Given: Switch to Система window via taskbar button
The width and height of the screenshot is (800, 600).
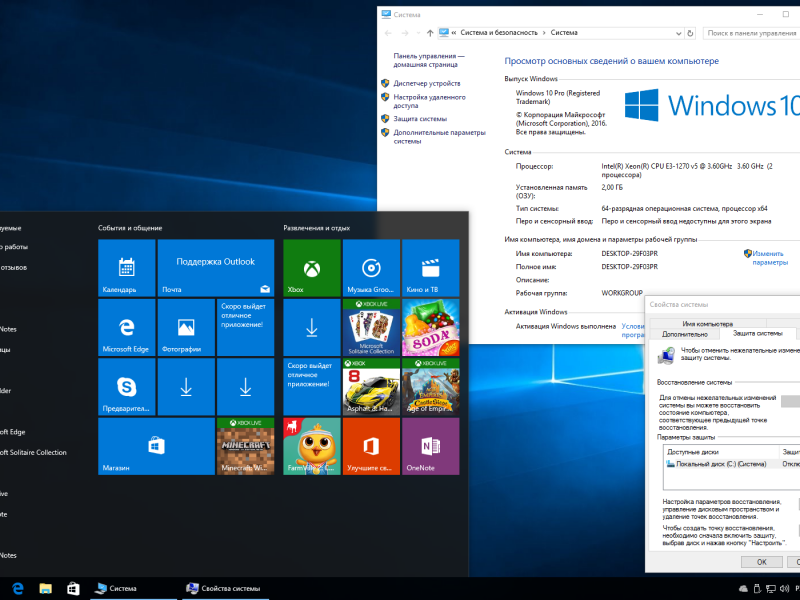Looking at the screenshot, I should click(133, 588).
